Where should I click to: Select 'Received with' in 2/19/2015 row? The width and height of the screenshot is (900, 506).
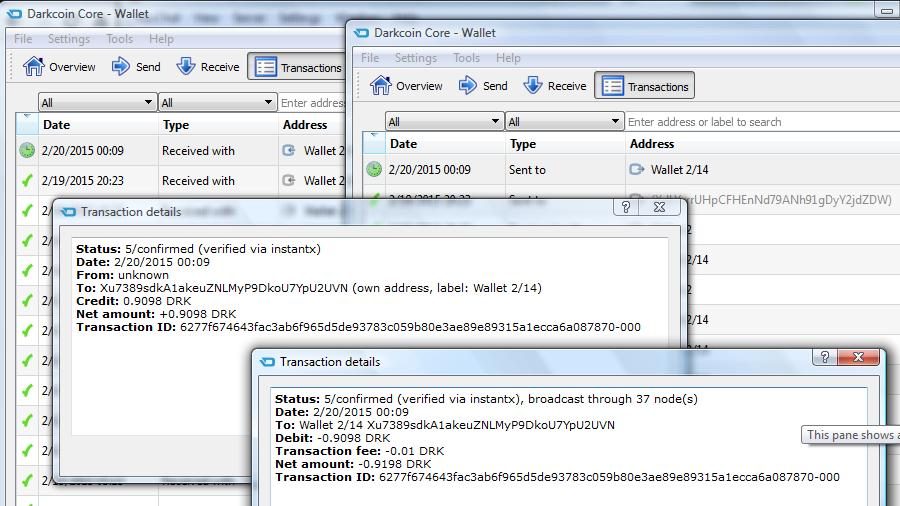[x=198, y=180]
